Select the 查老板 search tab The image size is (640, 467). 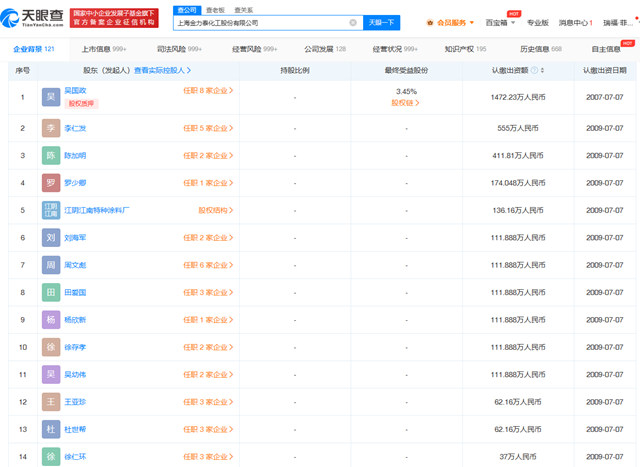(x=215, y=10)
